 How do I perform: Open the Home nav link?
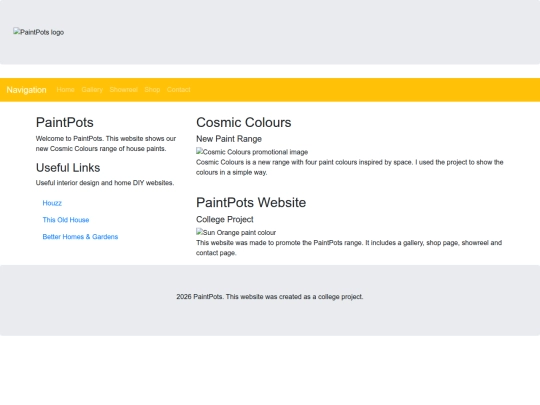[x=65, y=90]
